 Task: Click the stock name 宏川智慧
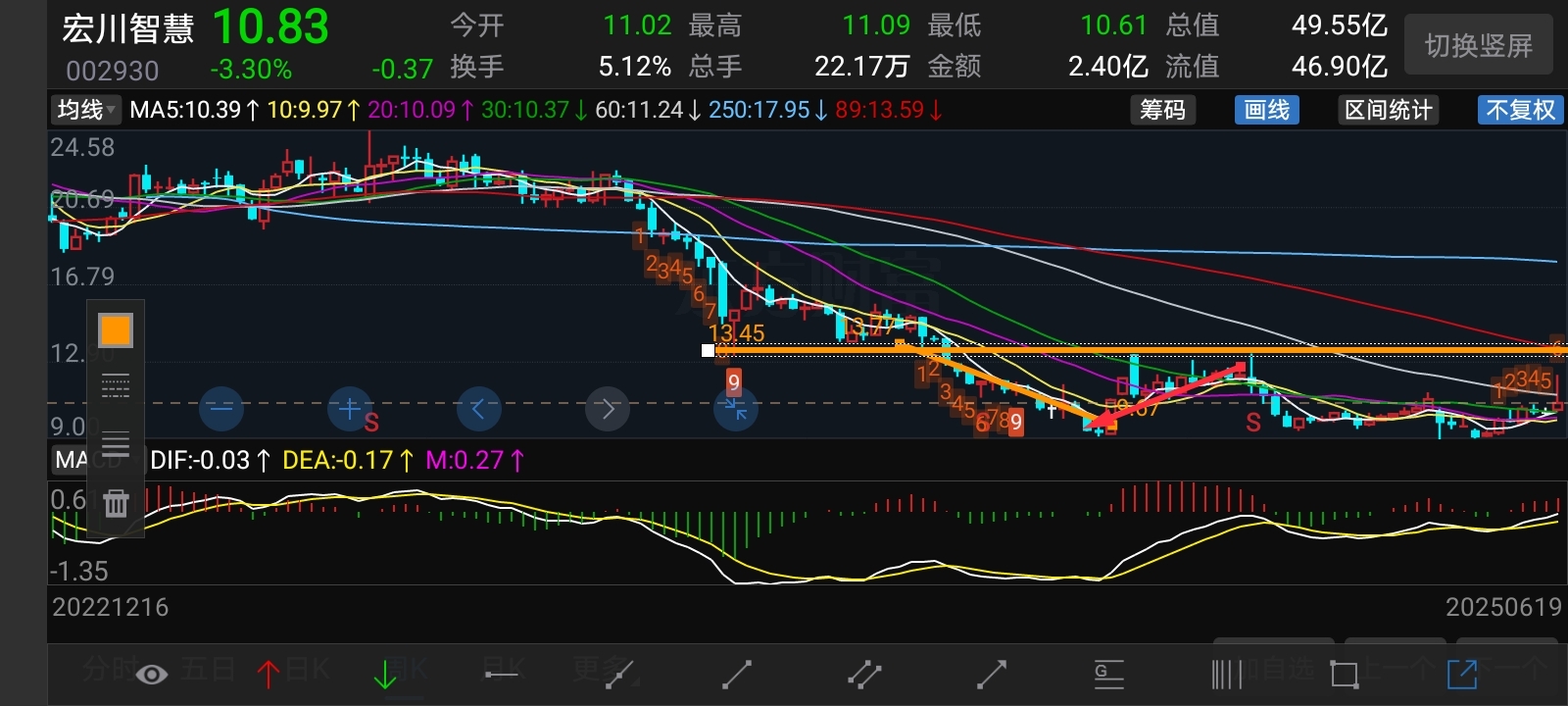pos(128,28)
